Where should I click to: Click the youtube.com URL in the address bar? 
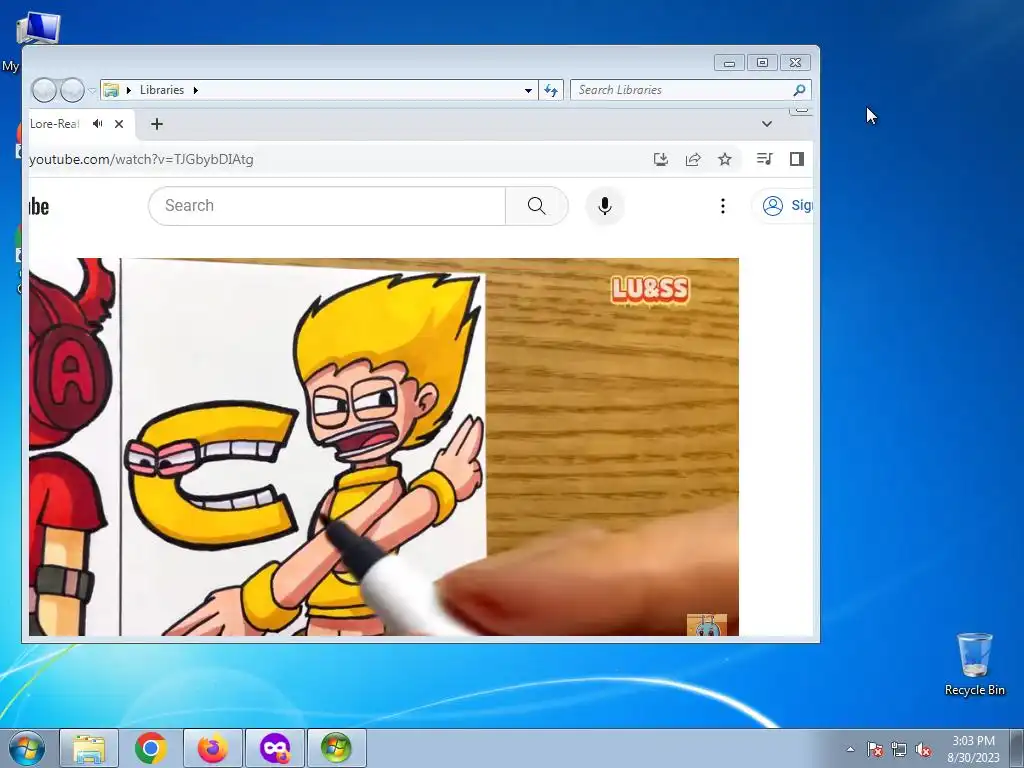(142, 159)
